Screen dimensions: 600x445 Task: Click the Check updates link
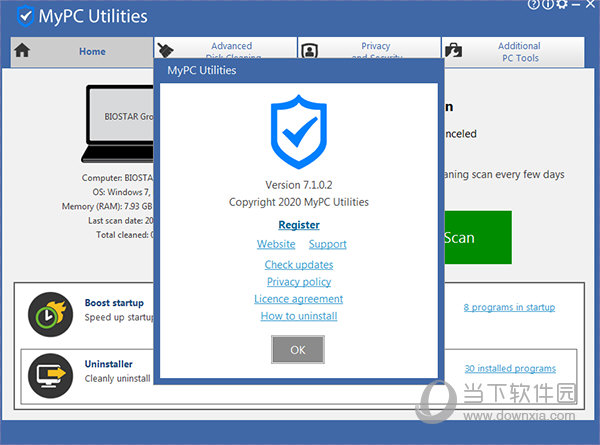point(298,265)
